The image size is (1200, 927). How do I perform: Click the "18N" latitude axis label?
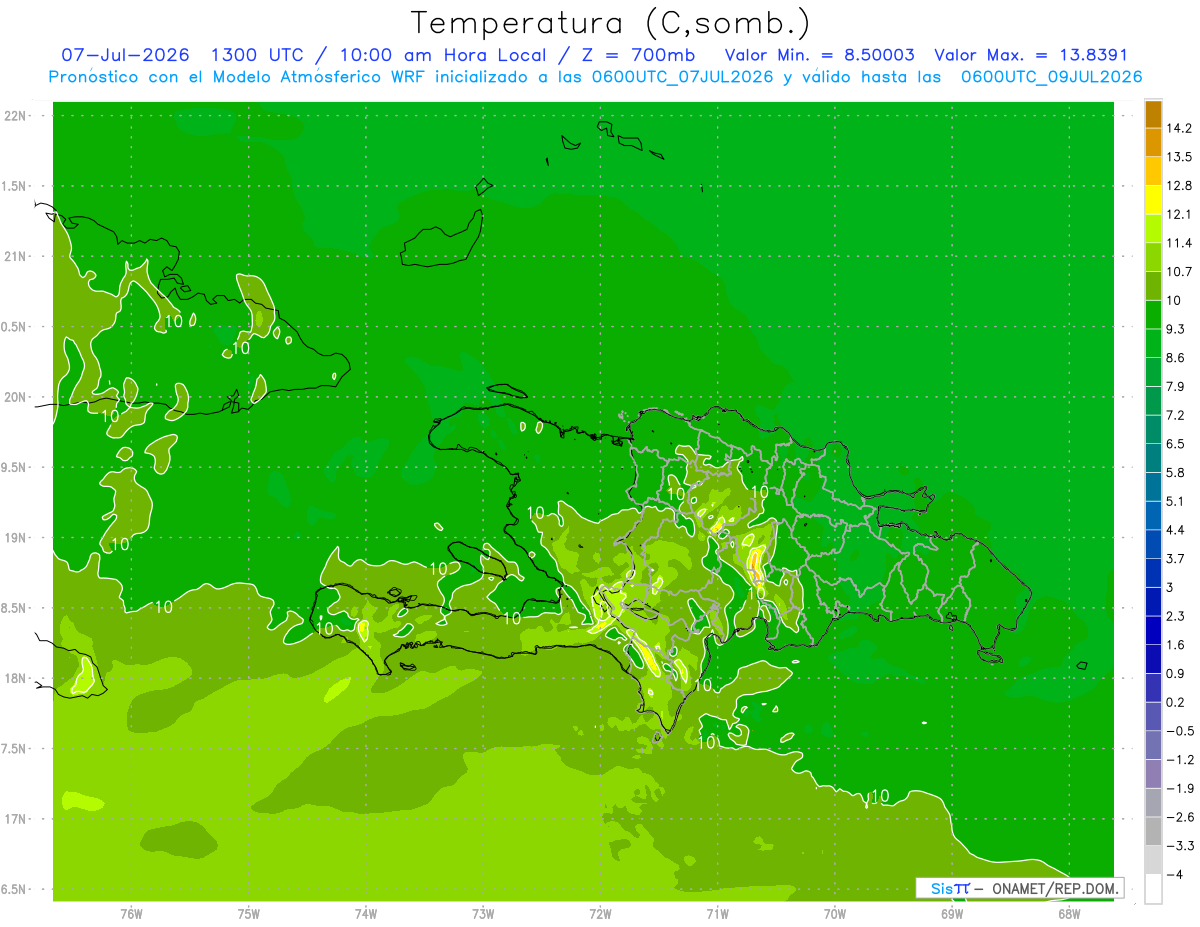point(15,678)
